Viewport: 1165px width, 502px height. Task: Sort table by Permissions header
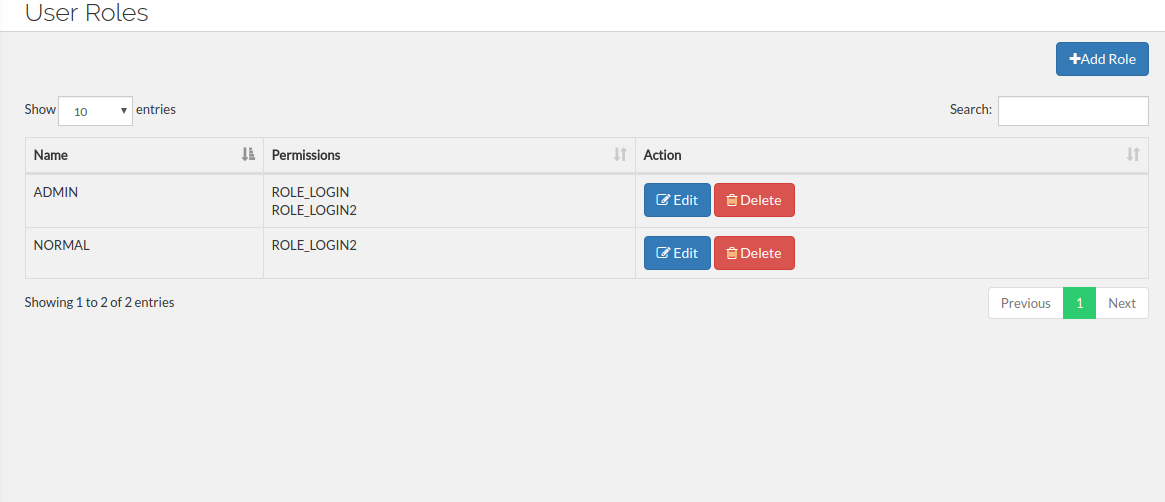coord(306,155)
